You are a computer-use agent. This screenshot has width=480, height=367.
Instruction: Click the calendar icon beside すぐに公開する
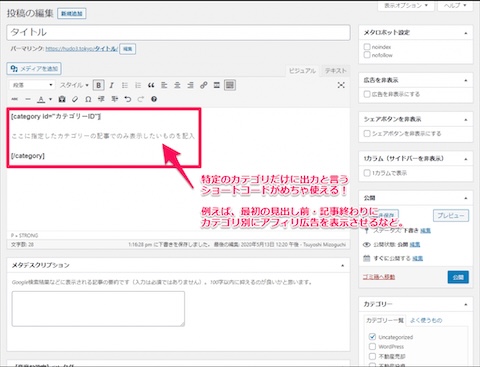(x=367, y=258)
